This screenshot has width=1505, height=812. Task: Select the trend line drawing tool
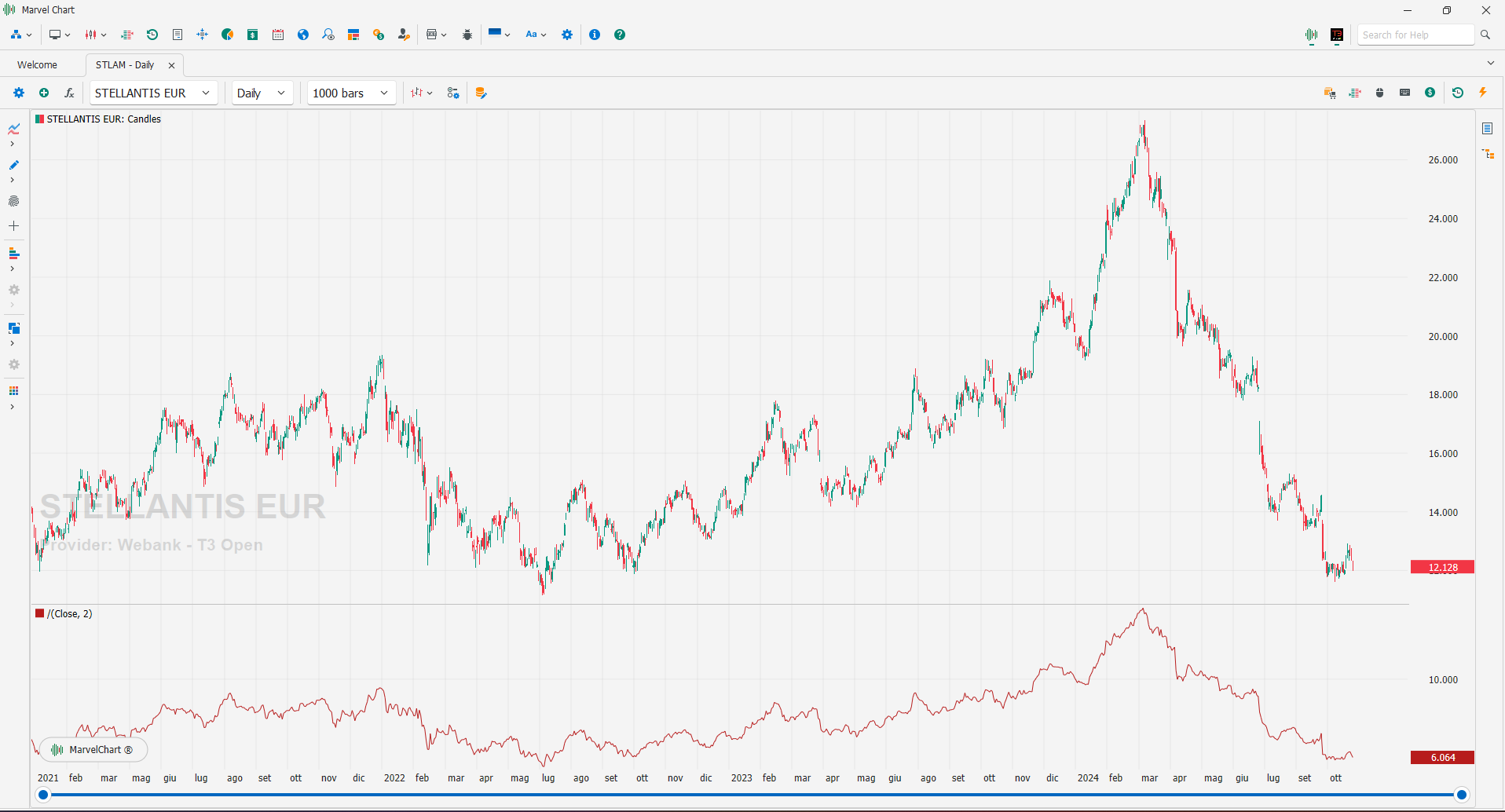(x=14, y=129)
